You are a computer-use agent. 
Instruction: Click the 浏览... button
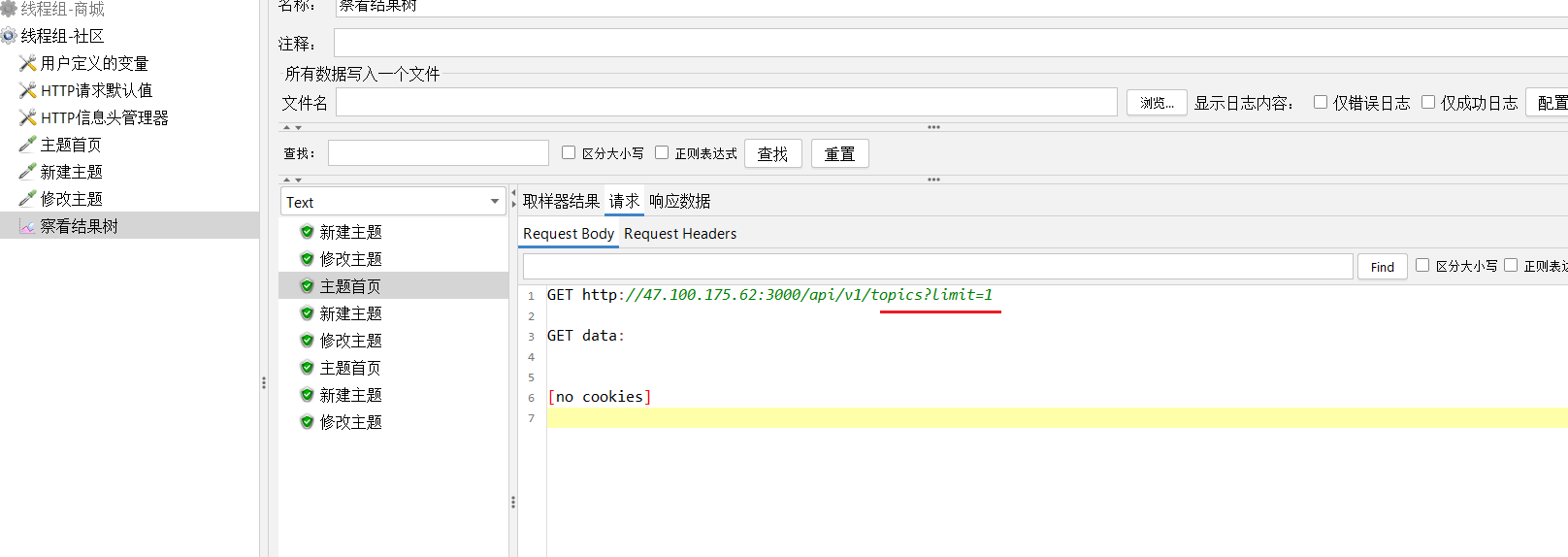point(1157,102)
